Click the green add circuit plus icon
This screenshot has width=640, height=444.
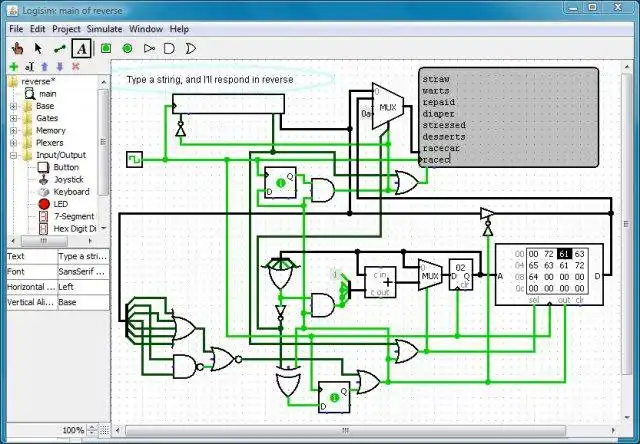pyautogui.click(x=14, y=67)
